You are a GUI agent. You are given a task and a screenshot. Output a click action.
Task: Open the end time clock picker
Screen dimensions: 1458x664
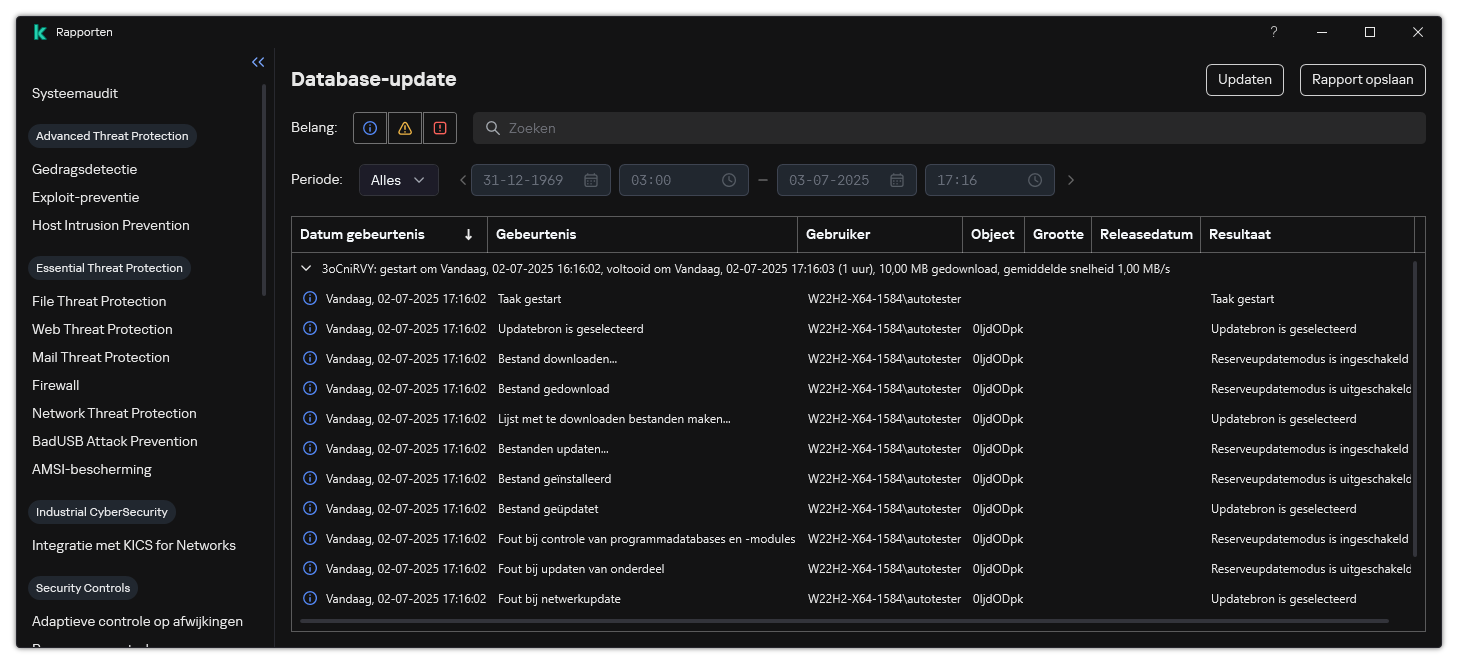pyautogui.click(x=1035, y=180)
